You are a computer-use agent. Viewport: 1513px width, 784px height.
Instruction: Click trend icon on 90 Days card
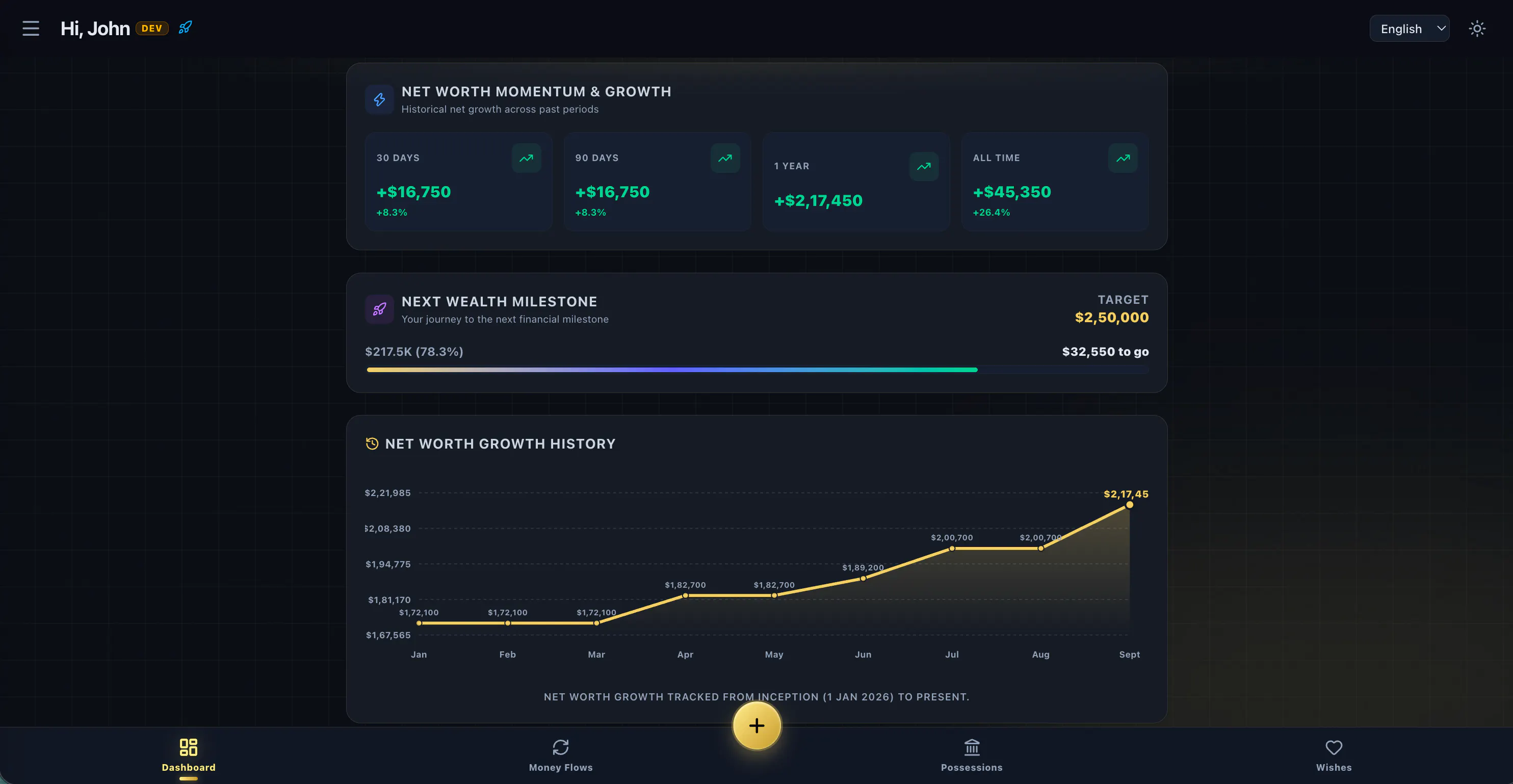(x=725, y=158)
